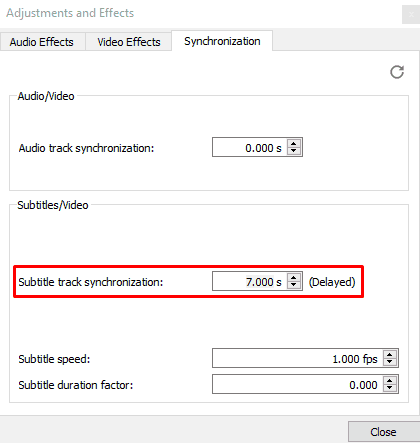Increase audio track synchronization with up arrow
This screenshot has height=443, width=420.
[293, 144]
